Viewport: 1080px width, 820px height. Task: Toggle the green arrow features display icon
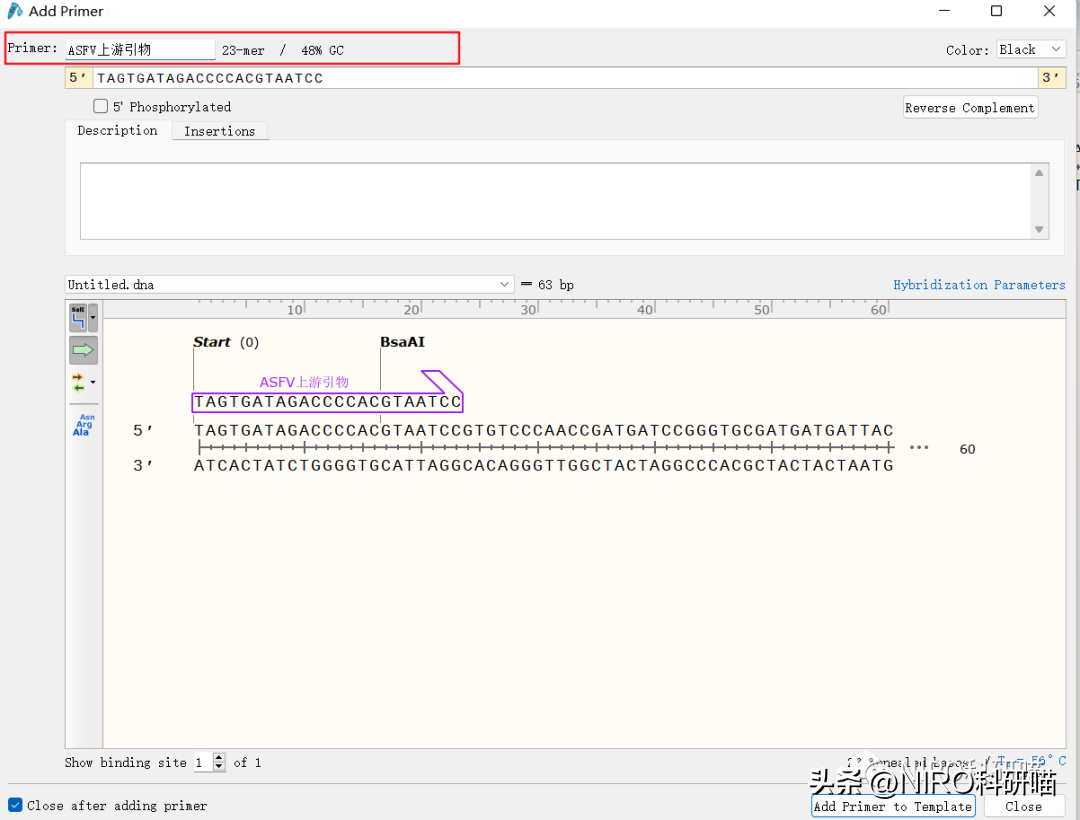pos(82,350)
